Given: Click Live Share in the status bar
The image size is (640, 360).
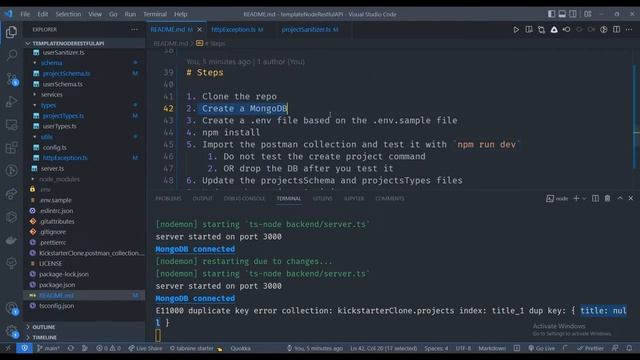Looking at the screenshot, I should 145,348.
